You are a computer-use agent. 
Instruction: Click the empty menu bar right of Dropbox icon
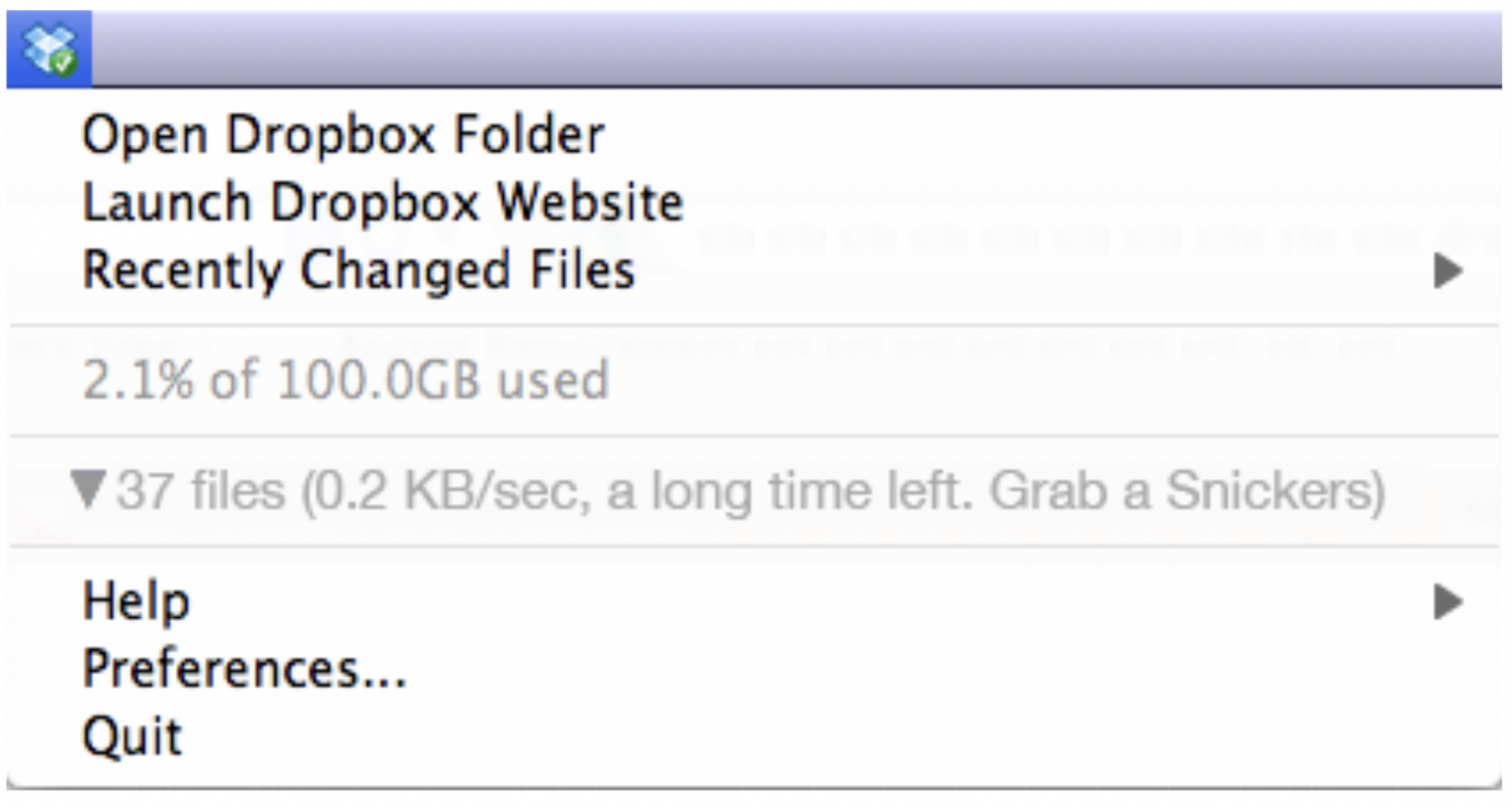(787, 48)
